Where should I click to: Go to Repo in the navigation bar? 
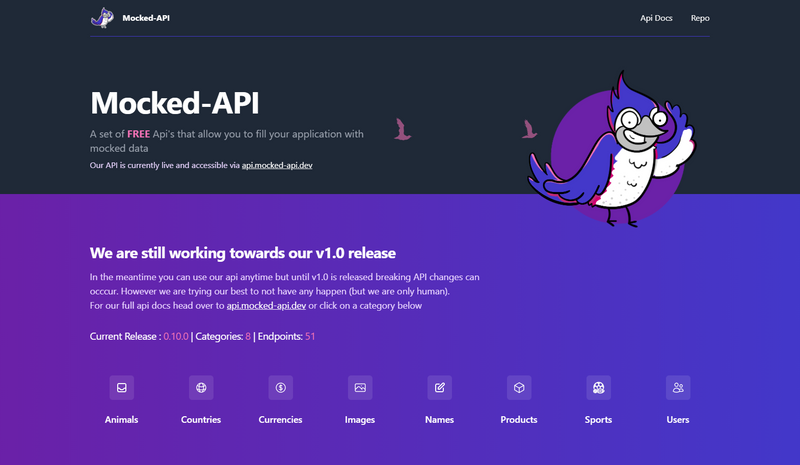pyautogui.click(x=700, y=18)
